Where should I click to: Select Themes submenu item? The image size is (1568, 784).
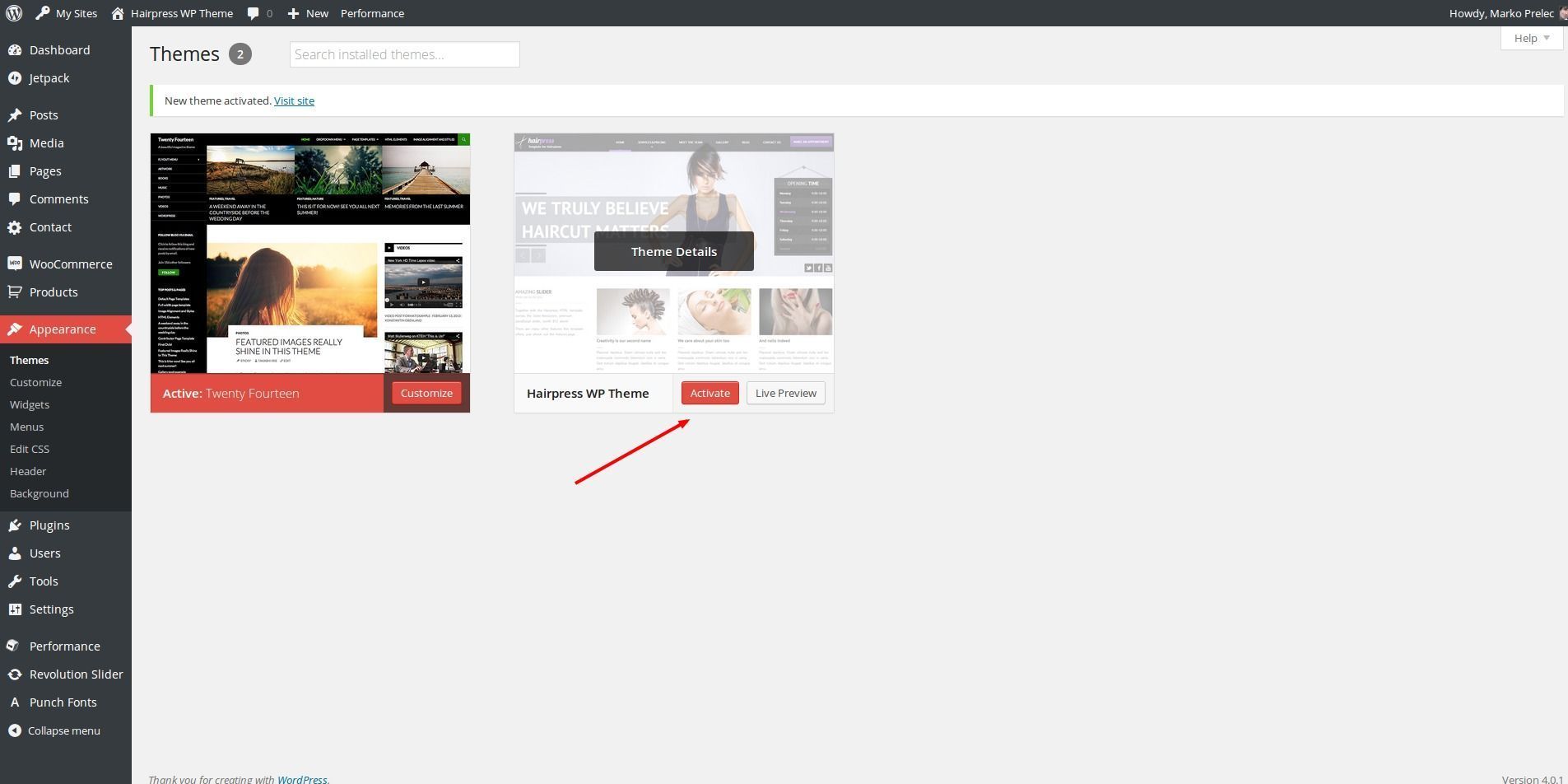[29, 360]
